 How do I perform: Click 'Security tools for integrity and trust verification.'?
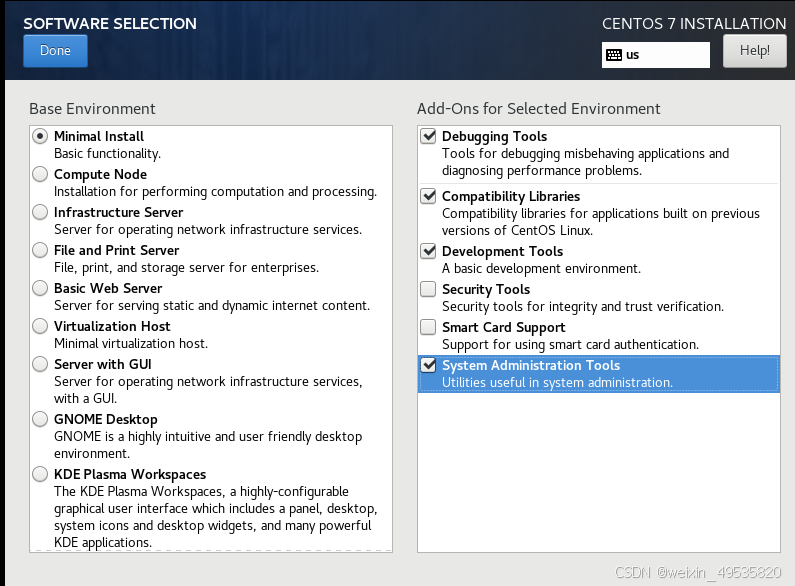(583, 307)
